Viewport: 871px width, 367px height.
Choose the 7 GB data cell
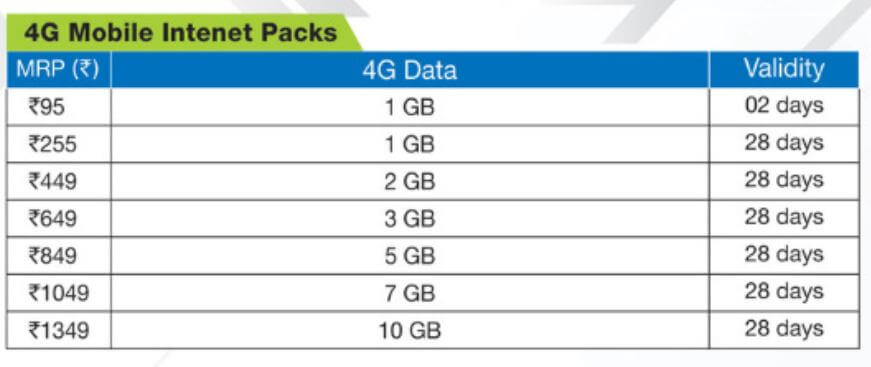point(410,293)
